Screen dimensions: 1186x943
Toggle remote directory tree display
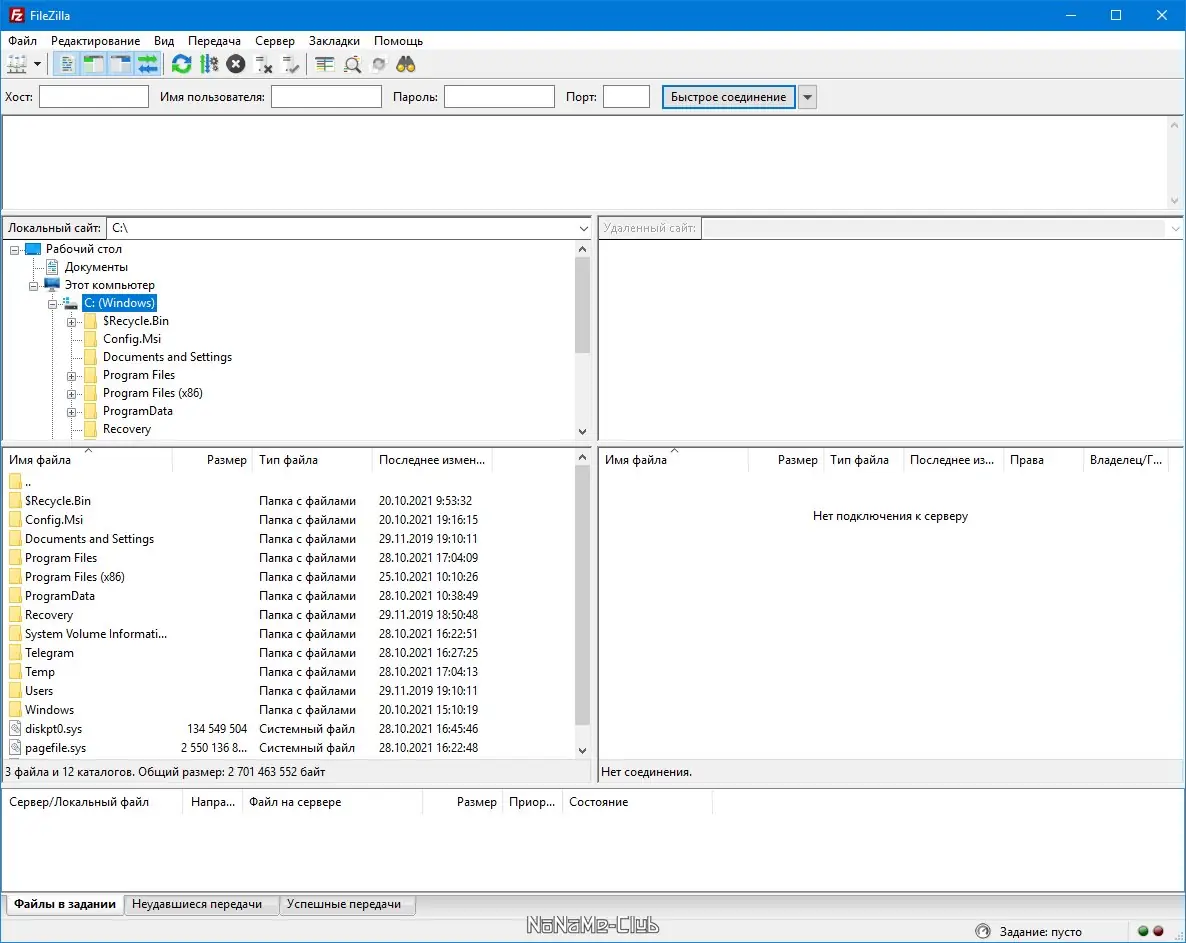click(x=121, y=65)
